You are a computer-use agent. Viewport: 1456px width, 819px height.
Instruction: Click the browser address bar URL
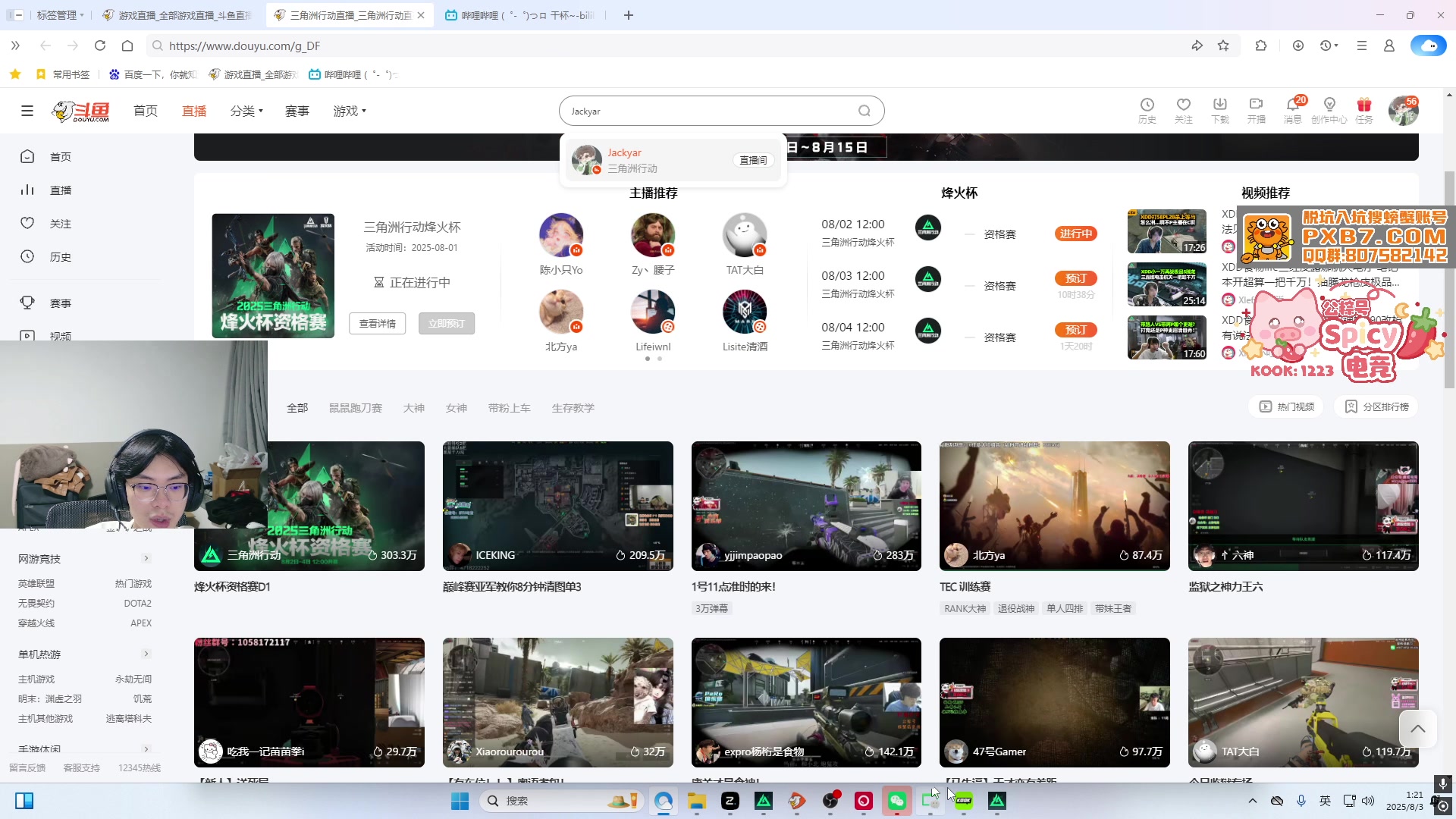click(x=244, y=45)
